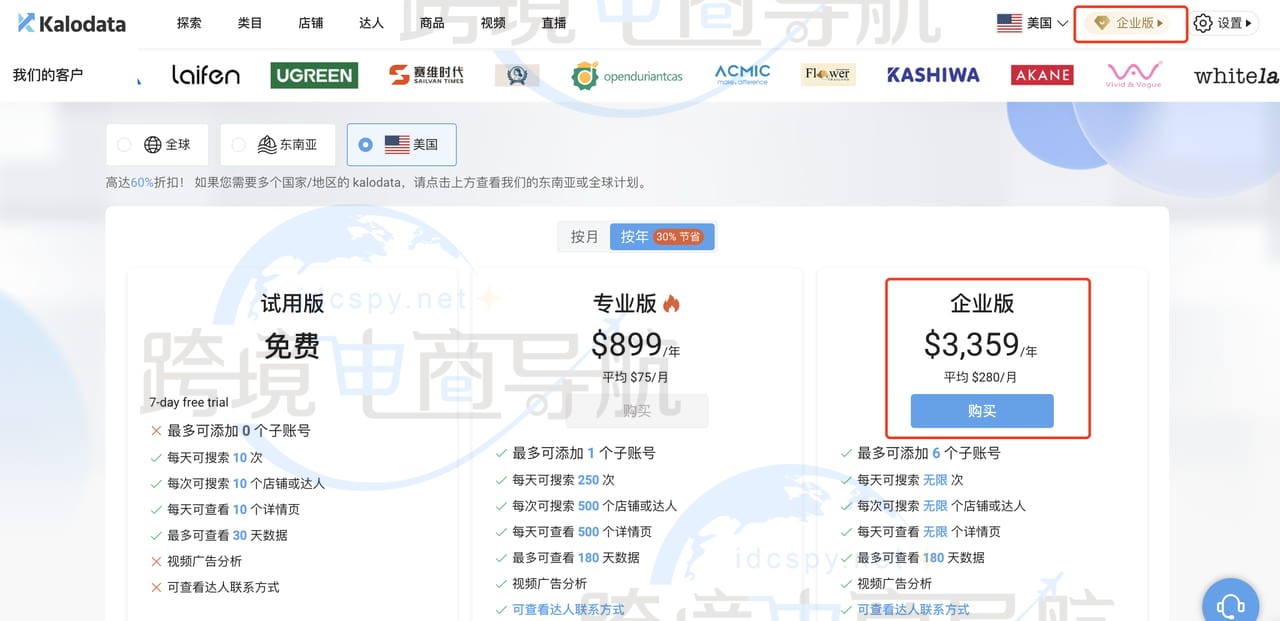Click the AKANE red logo
The height and width of the screenshot is (621, 1280).
pyautogui.click(x=1042, y=75)
